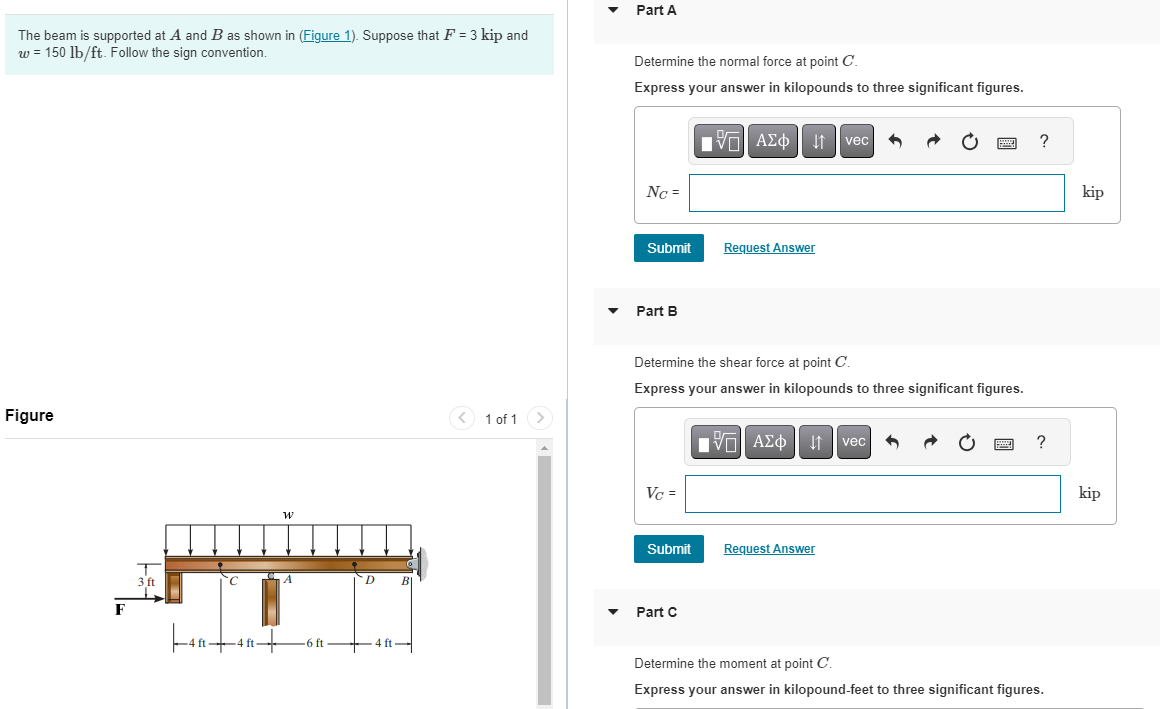This screenshot has height=709, width=1160.
Task: Click Request Answer for Part B
Action: [768, 548]
